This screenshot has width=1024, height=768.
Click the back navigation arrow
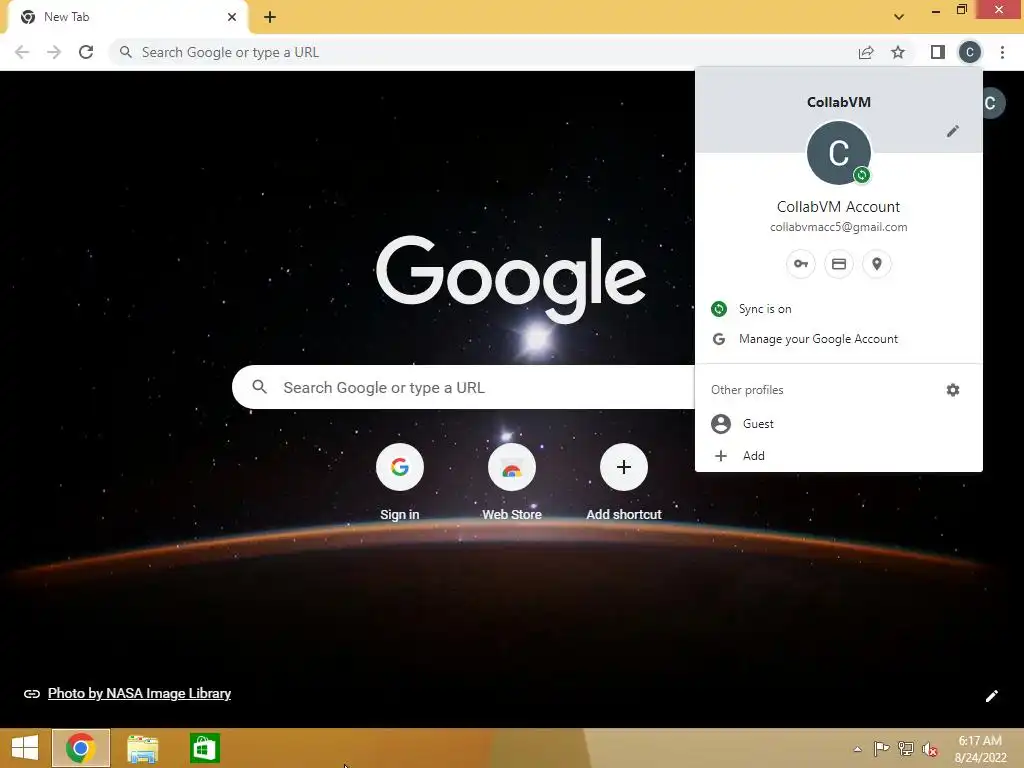22,52
